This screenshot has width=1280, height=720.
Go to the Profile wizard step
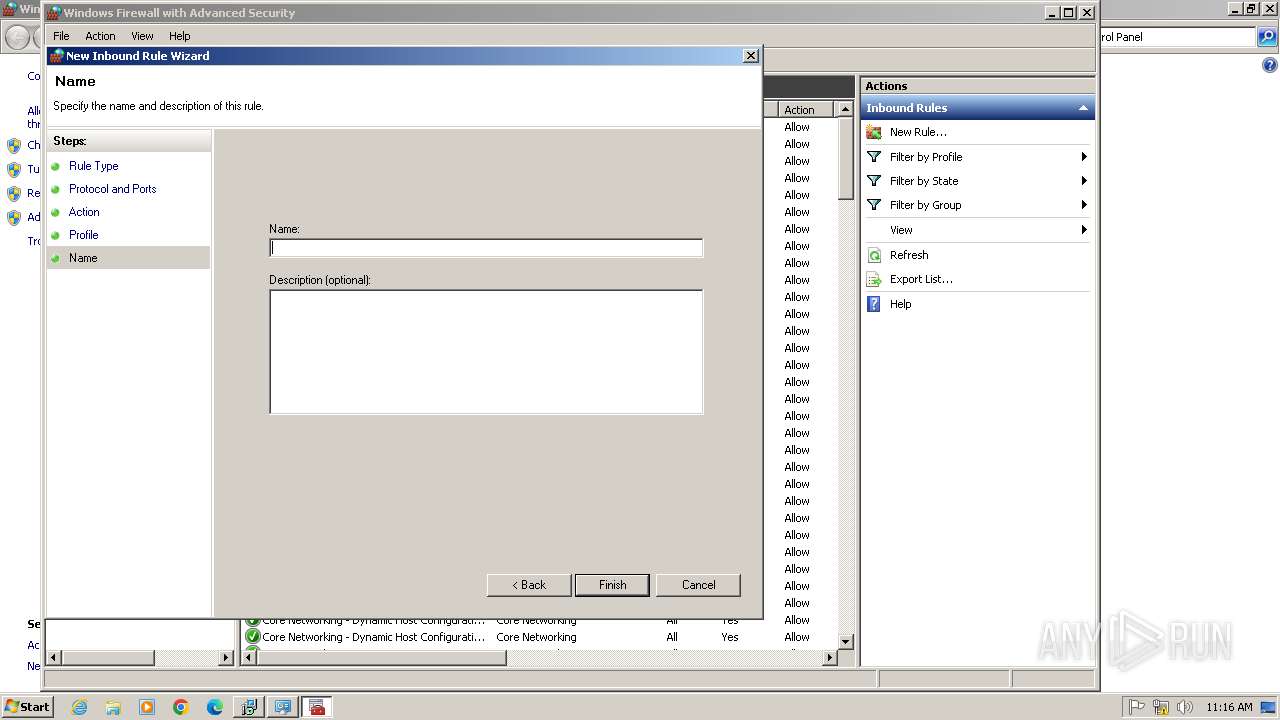point(84,235)
